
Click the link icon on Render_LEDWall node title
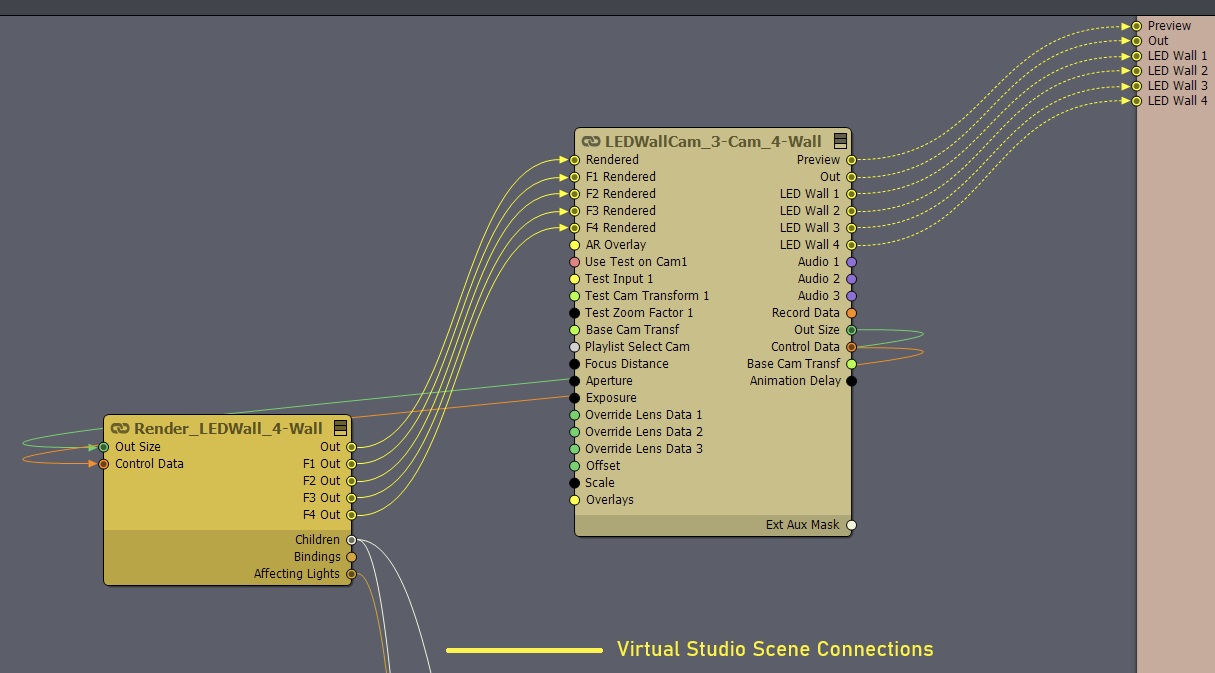coord(121,429)
